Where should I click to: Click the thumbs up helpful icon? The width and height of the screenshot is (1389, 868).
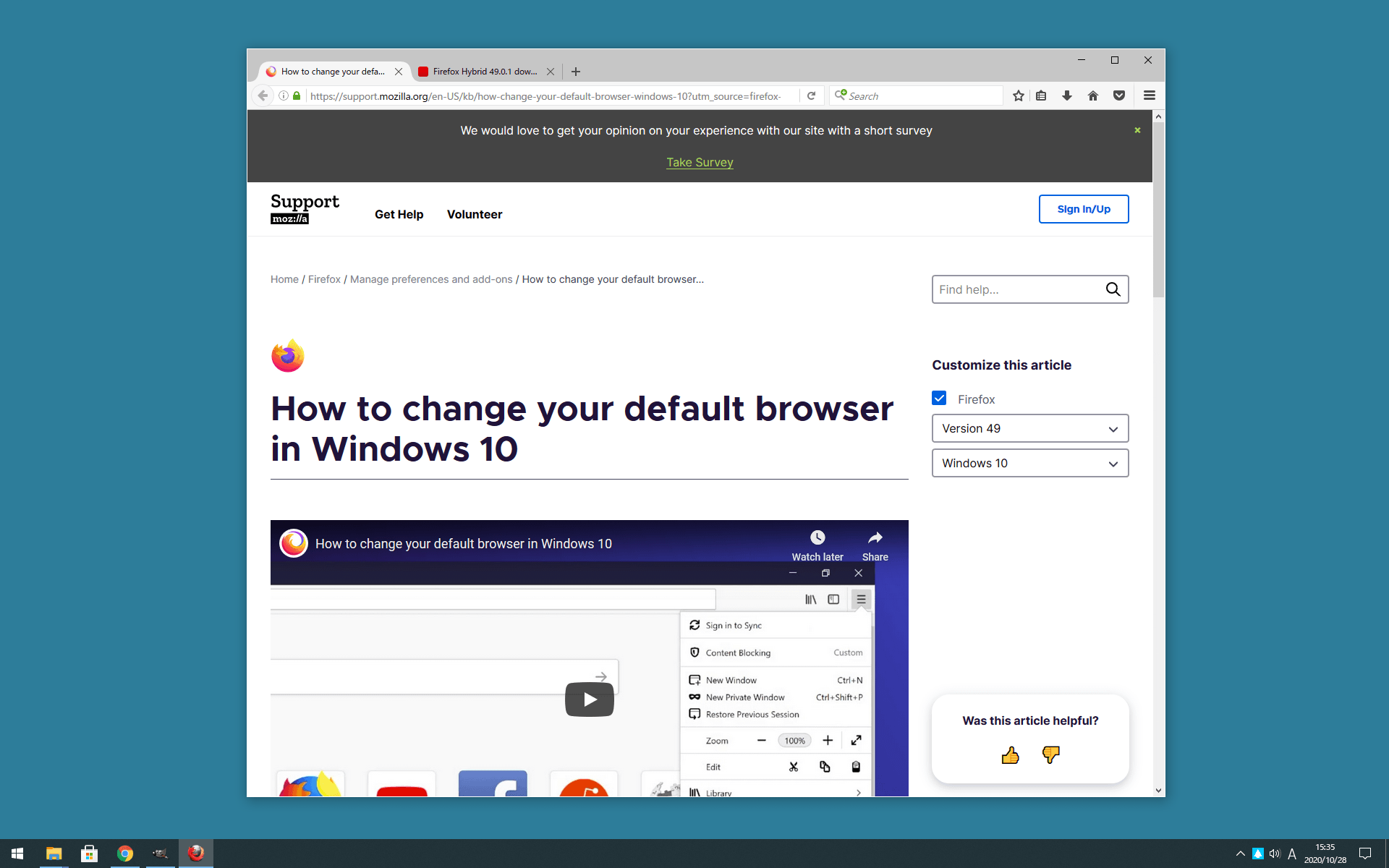[x=1010, y=755]
